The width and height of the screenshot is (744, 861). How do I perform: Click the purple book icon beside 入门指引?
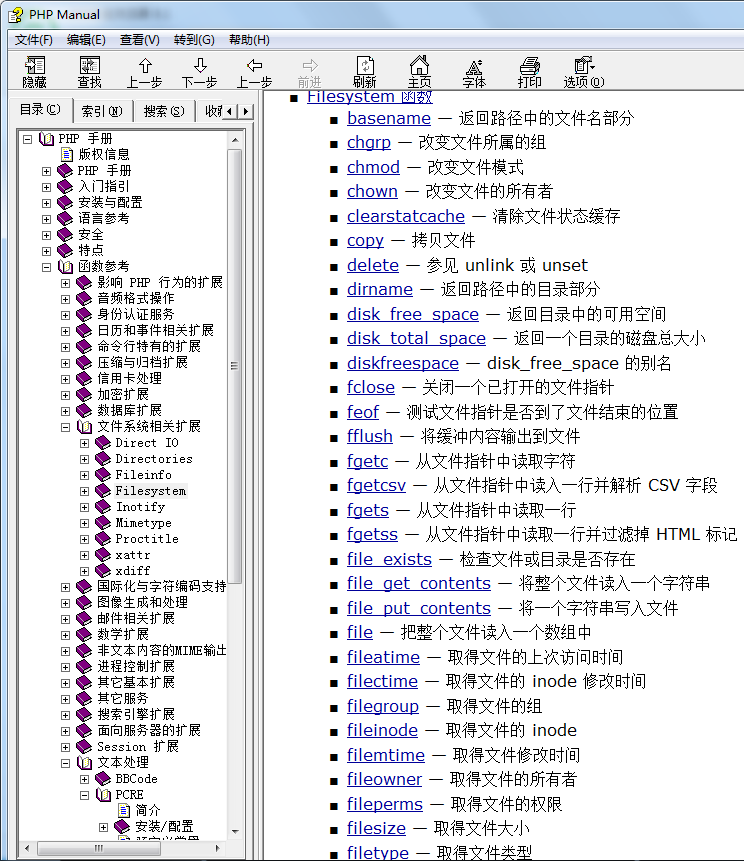[65, 187]
